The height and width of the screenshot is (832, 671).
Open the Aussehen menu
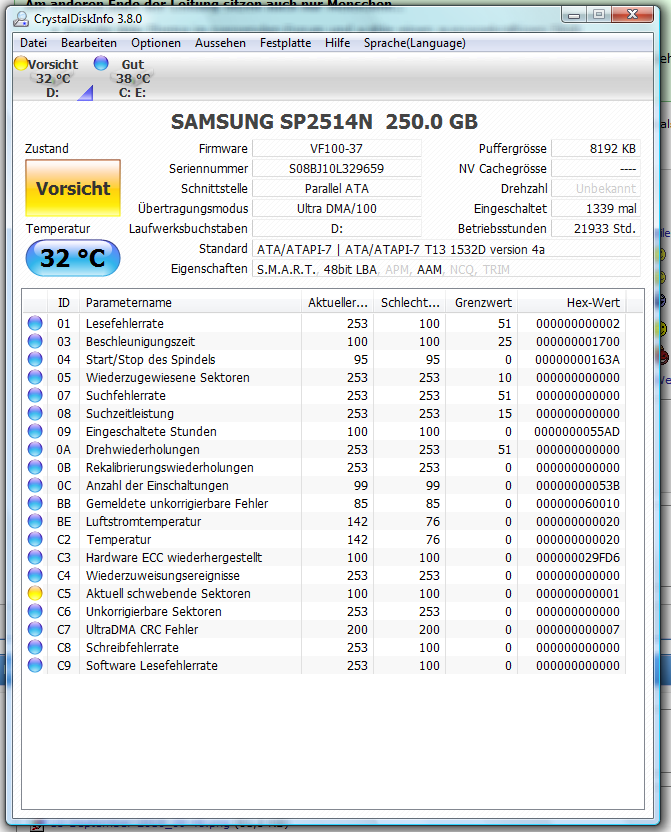(220, 43)
